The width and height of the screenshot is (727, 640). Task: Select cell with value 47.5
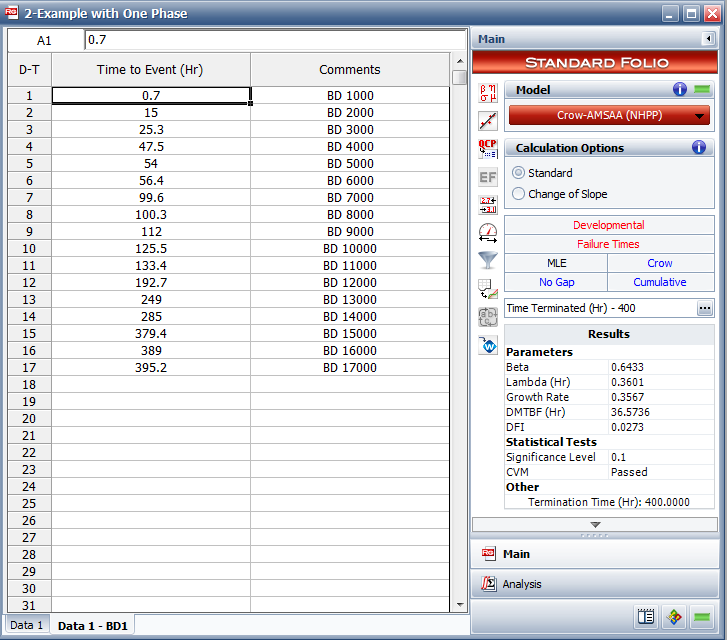151,147
